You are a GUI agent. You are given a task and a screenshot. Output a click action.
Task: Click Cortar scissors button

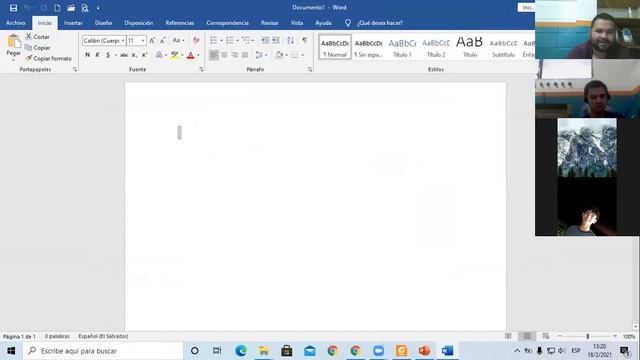click(x=37, y=37)
